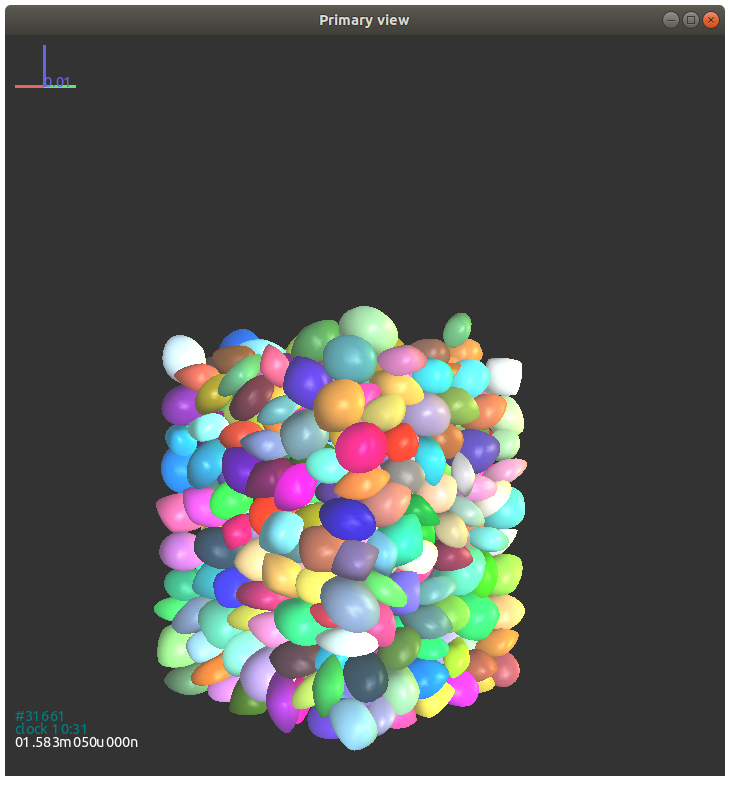Minimize the Primary view window
The width and height of the screenshot is (734, 785).
pos(669,20)
